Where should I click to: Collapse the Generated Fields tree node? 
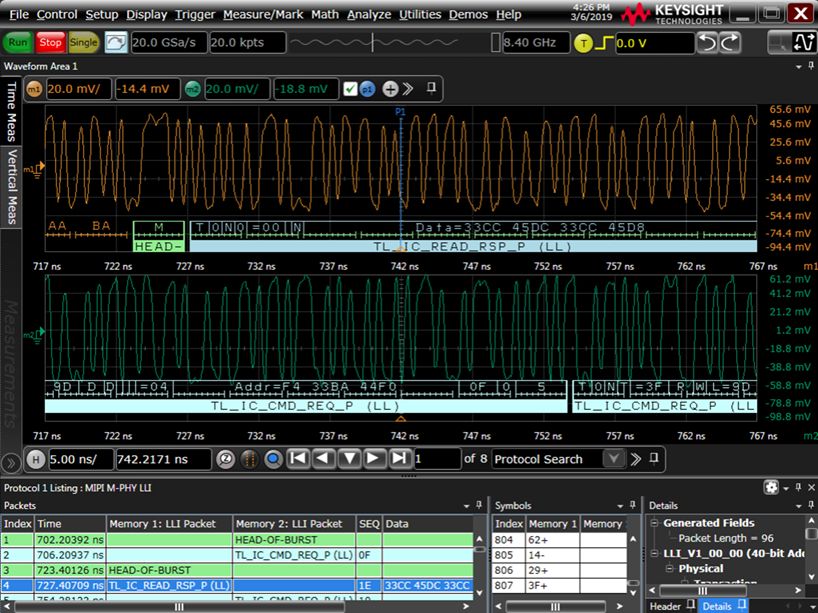654,523
